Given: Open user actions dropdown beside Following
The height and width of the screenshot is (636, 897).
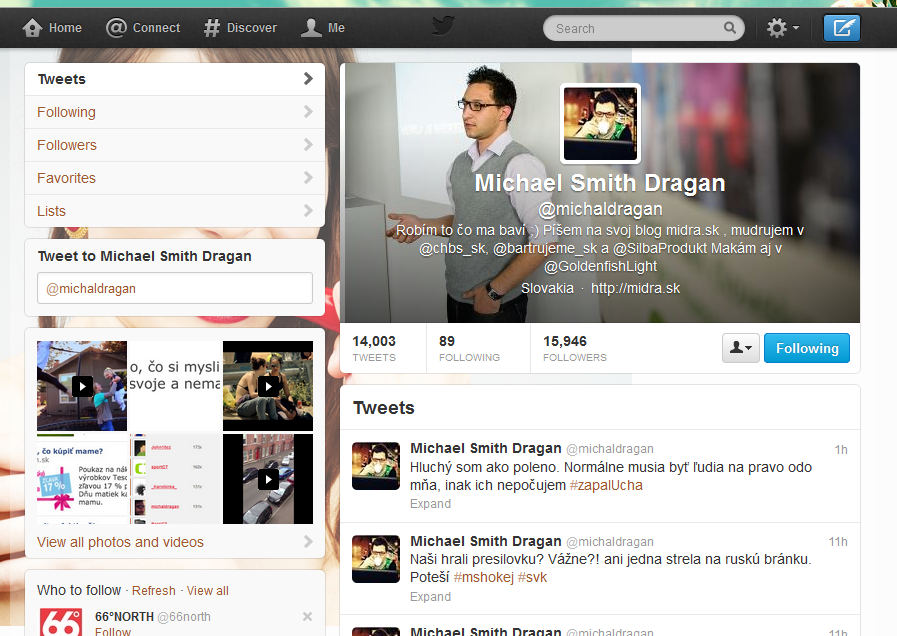Looking at the screenshot, I should (740, 348).
